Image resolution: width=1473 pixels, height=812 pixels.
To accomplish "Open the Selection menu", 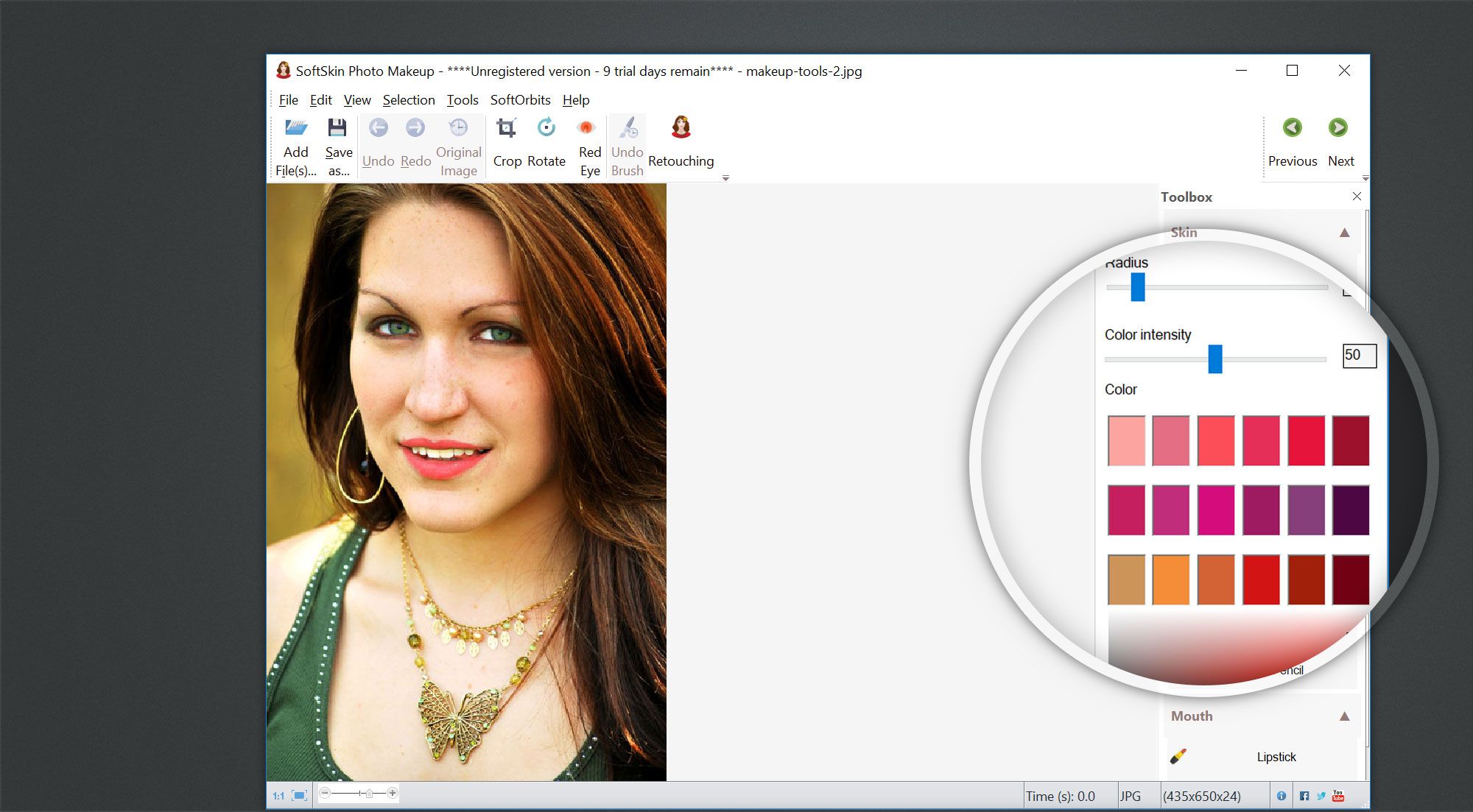I will click(x=408, y=99).
